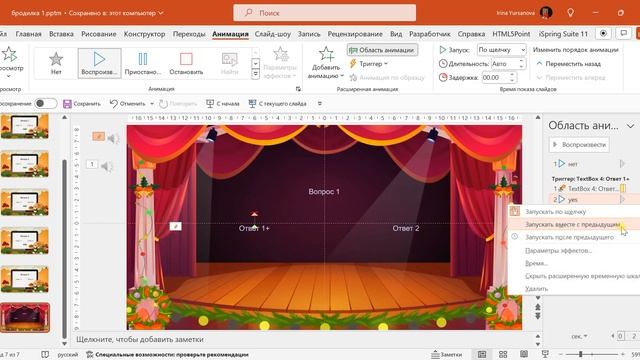Click the lightbulb icon in title bar
The image size is (640, 360).
point(571,13)
